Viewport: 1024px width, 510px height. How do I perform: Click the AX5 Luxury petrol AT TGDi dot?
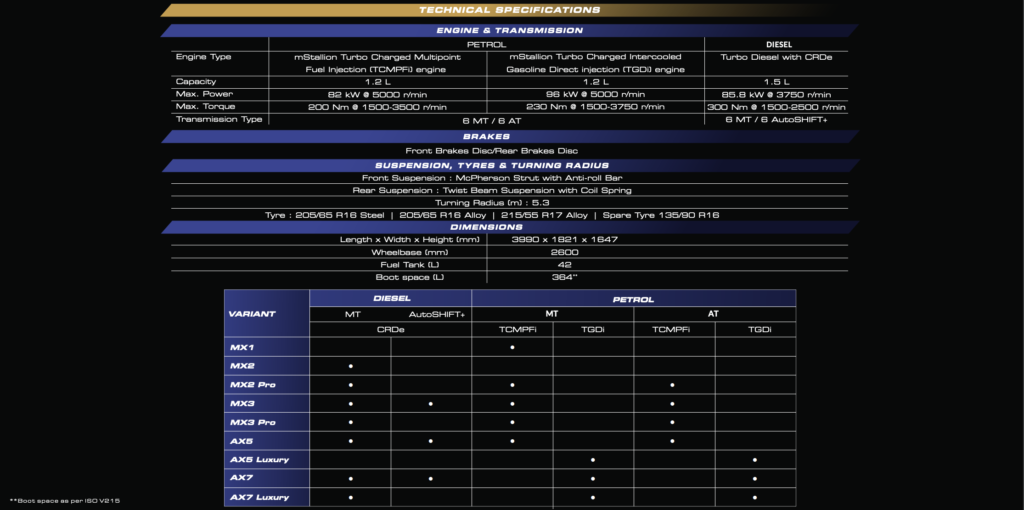754,460
